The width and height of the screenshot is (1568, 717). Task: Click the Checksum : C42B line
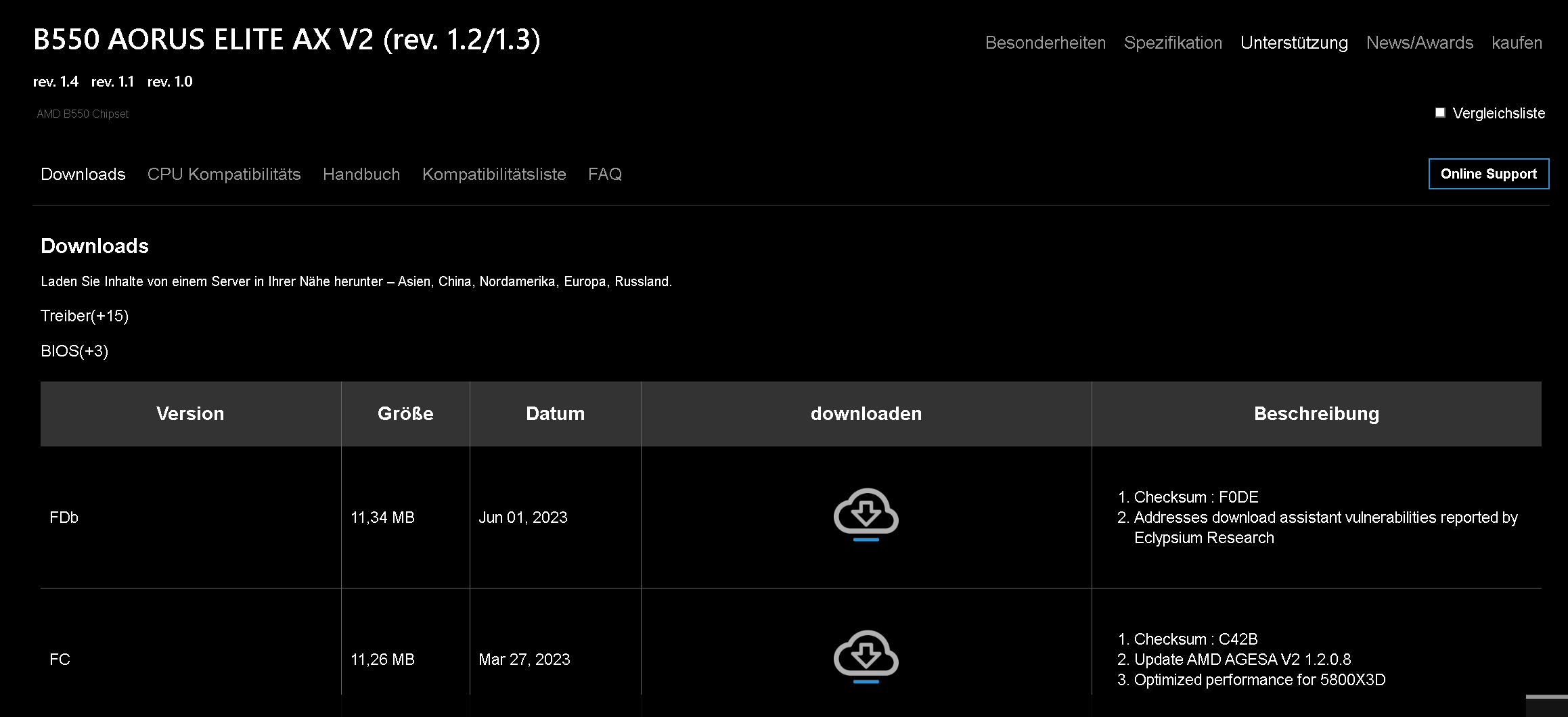pyautogui.click(x=1196, y=639)
